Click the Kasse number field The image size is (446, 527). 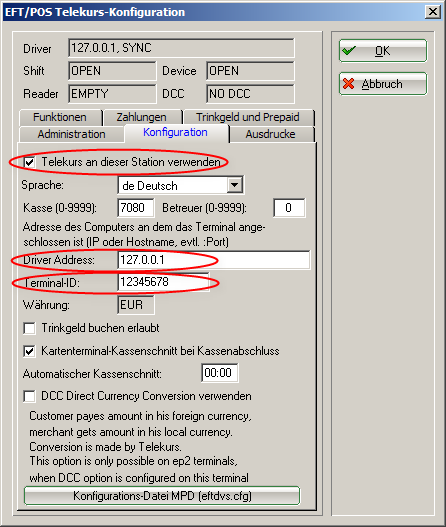pos(136,208)
